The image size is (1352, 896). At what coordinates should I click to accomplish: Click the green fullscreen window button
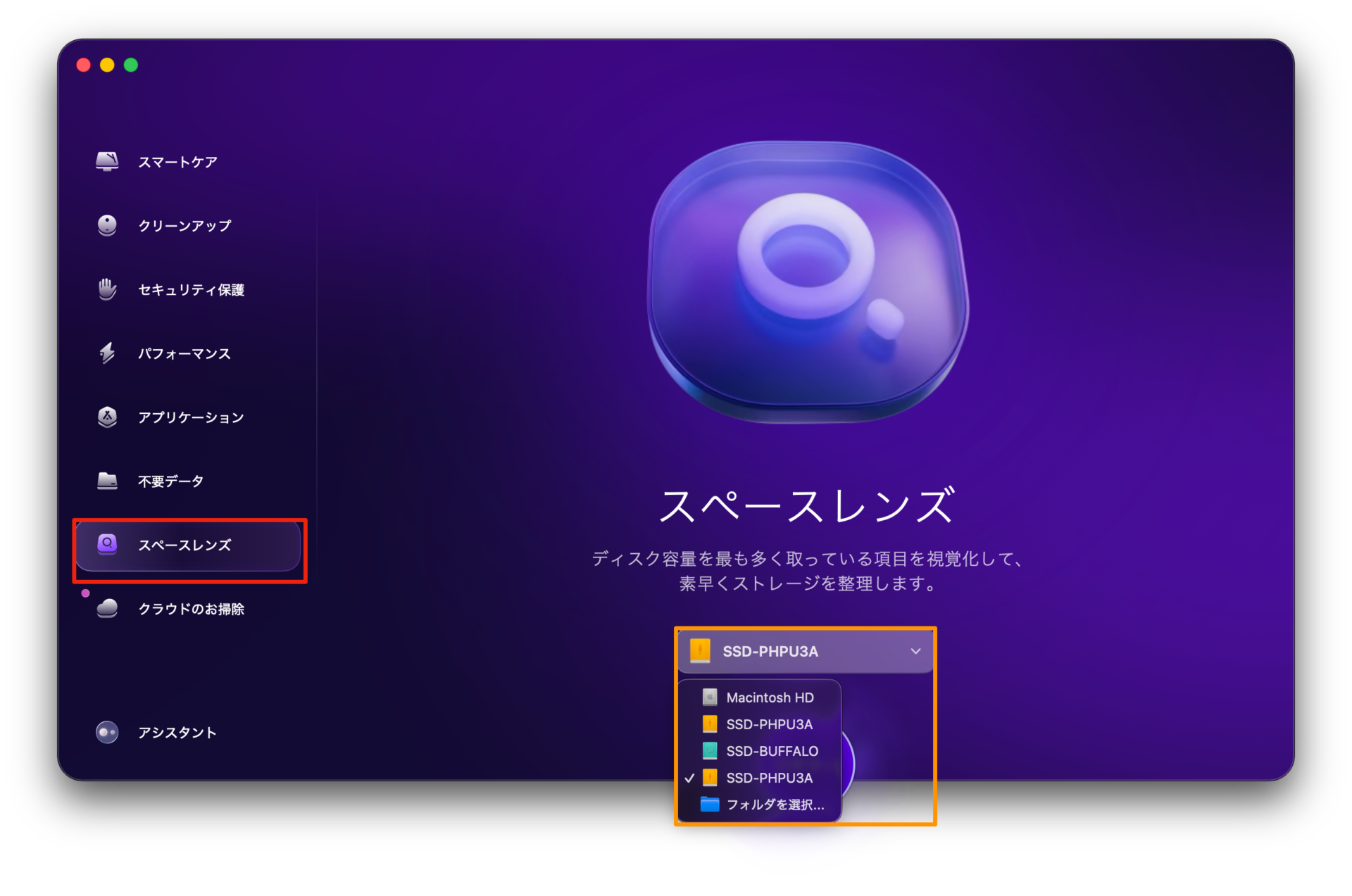click(x=131, y=65)
